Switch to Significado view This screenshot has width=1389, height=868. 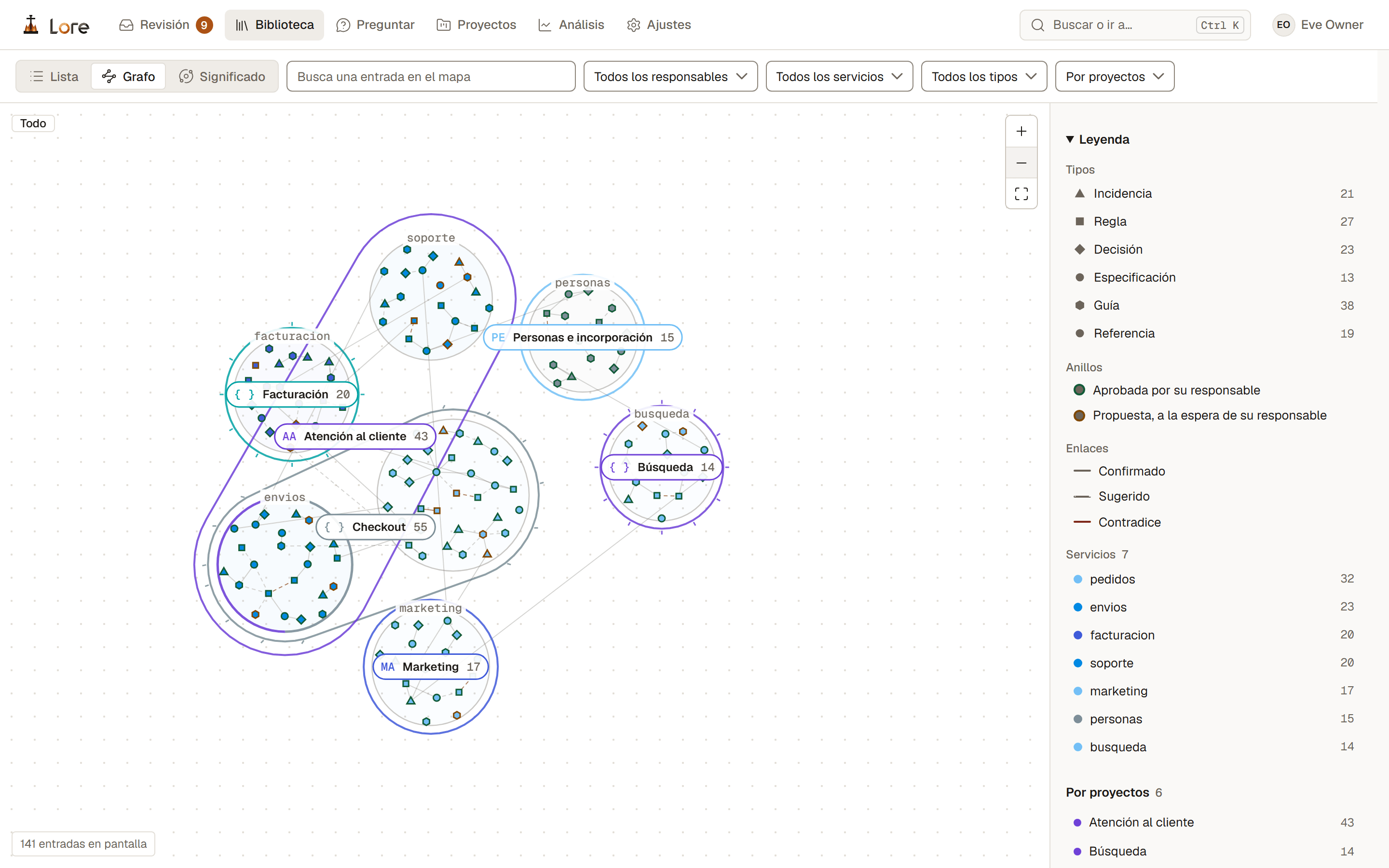coord(221,76)
